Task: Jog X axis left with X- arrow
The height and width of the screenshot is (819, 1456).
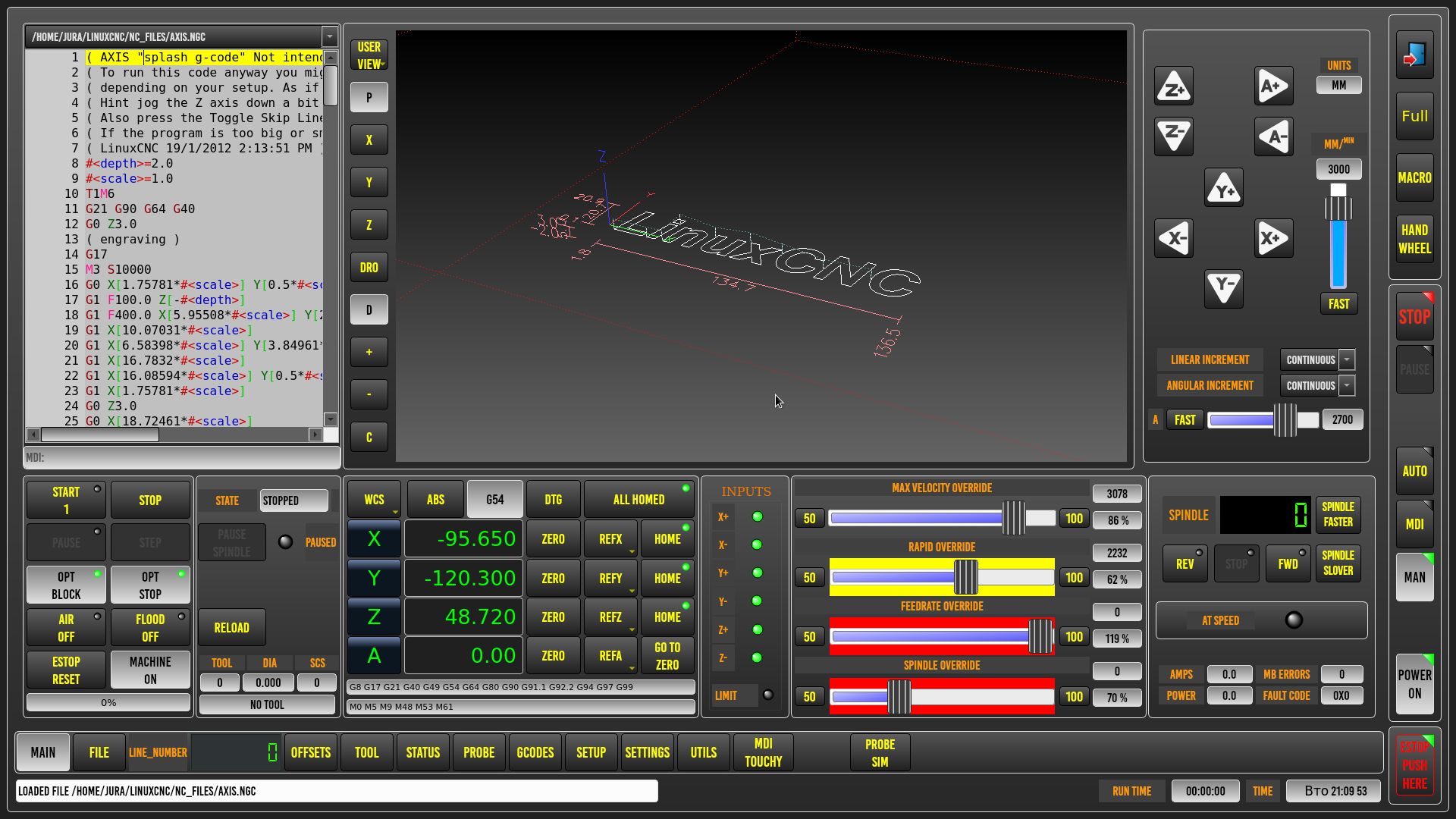Action: click(1173, 238)
